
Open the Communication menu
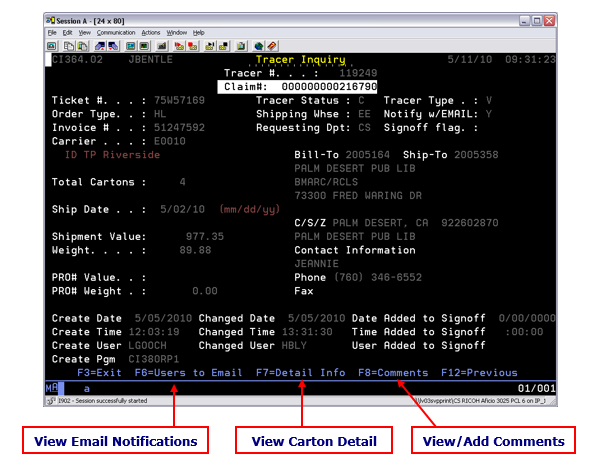[116, 33]
